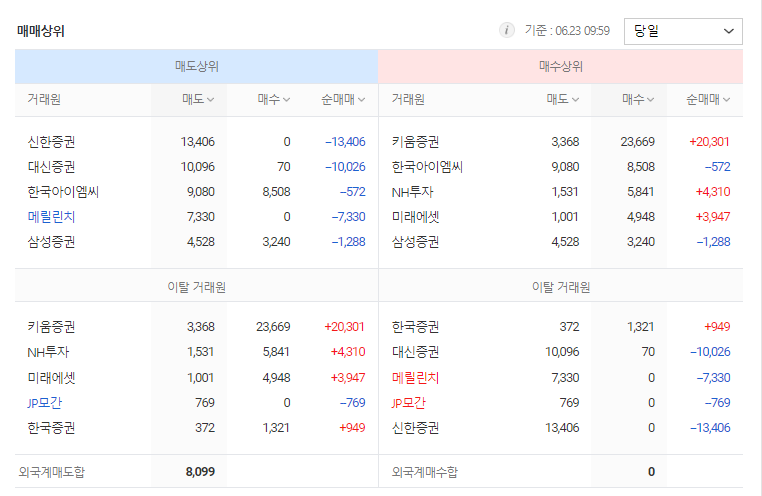Click blue 메릴린치 in the 매도상위 list
762x496 pixels.
click(51, 217)
